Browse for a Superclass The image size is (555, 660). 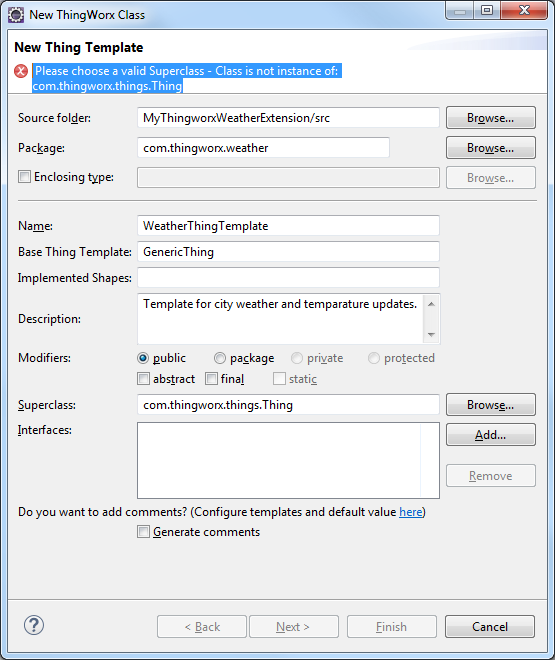click(x=491, y=405)
